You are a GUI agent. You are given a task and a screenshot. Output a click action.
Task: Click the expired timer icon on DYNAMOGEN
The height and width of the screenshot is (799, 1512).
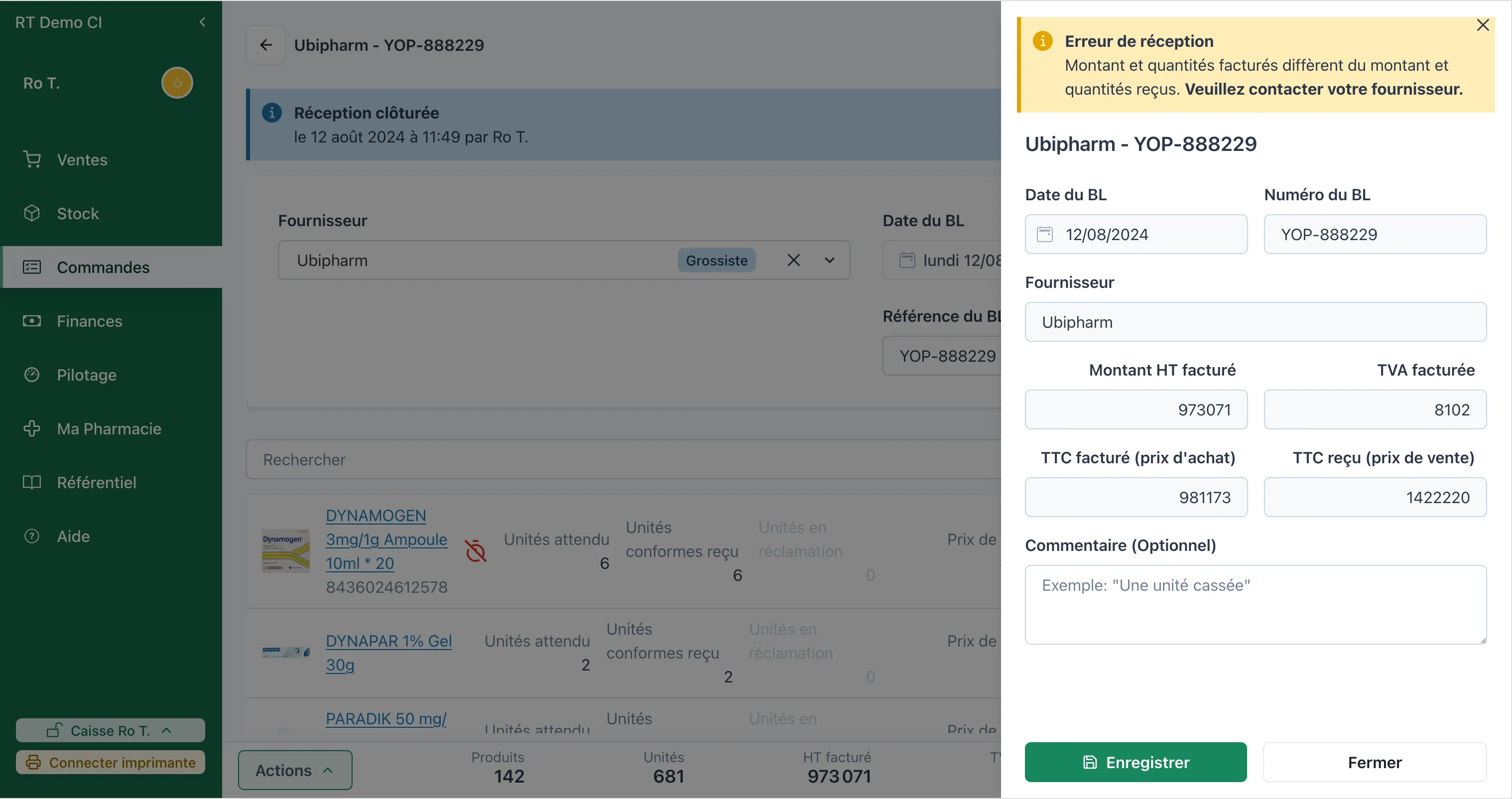point(476,550)
